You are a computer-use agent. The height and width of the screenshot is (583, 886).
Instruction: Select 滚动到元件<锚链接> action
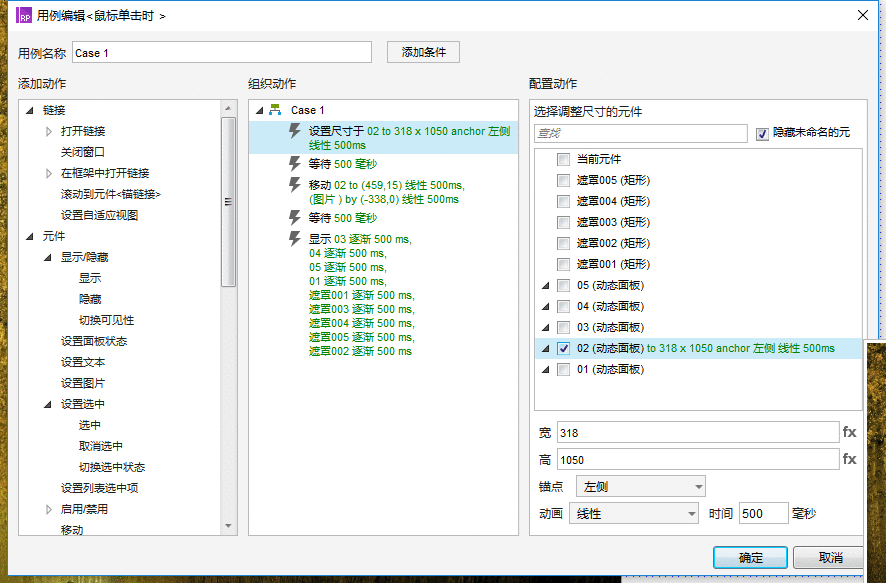point(111,194)
